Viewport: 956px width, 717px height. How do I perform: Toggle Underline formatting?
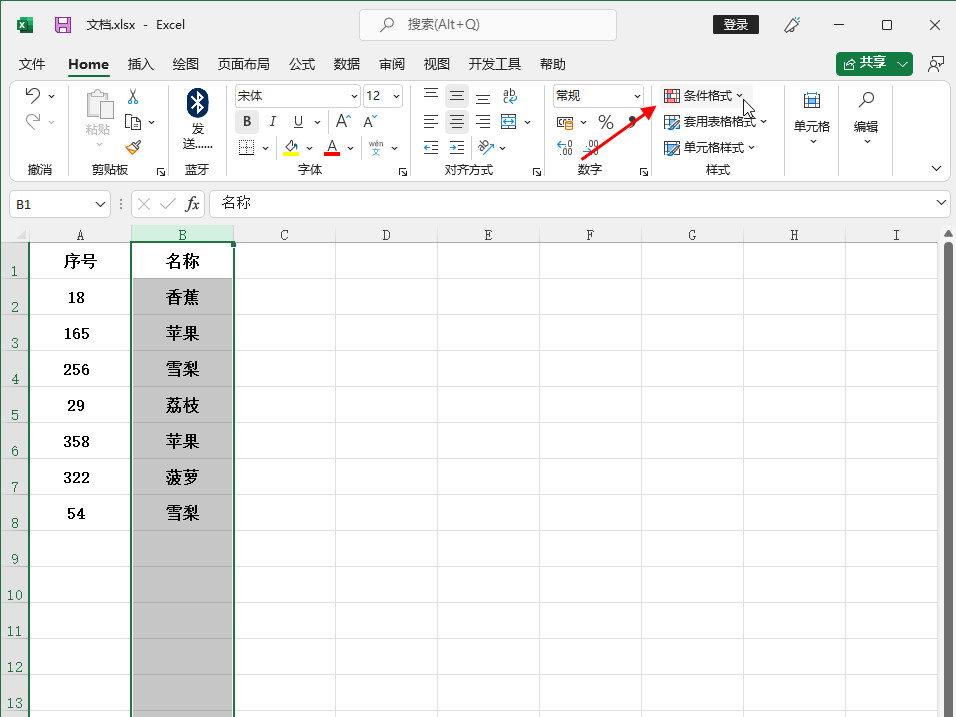click(298, 121)
